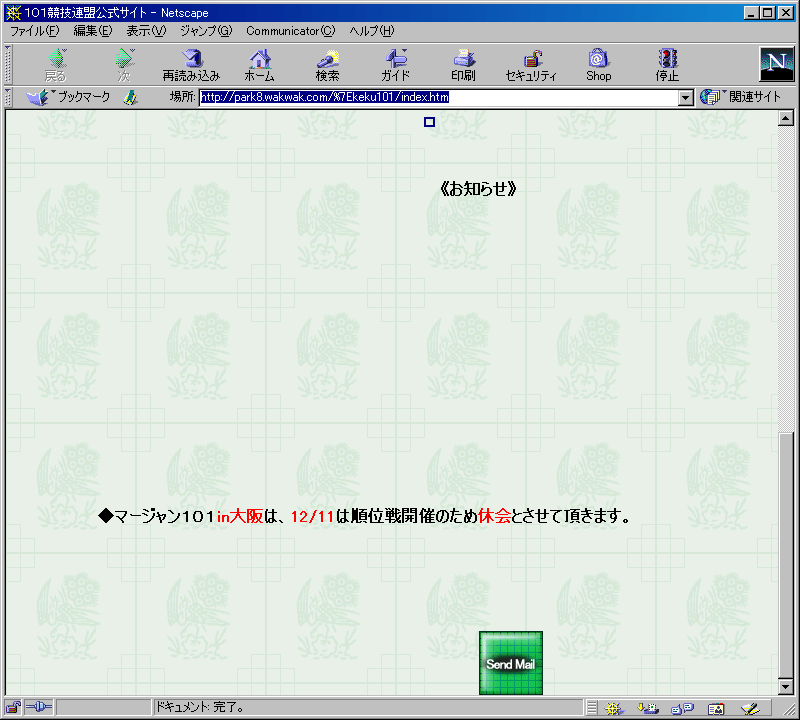Click the Forward (次) toolbar button

pos(124,65)
